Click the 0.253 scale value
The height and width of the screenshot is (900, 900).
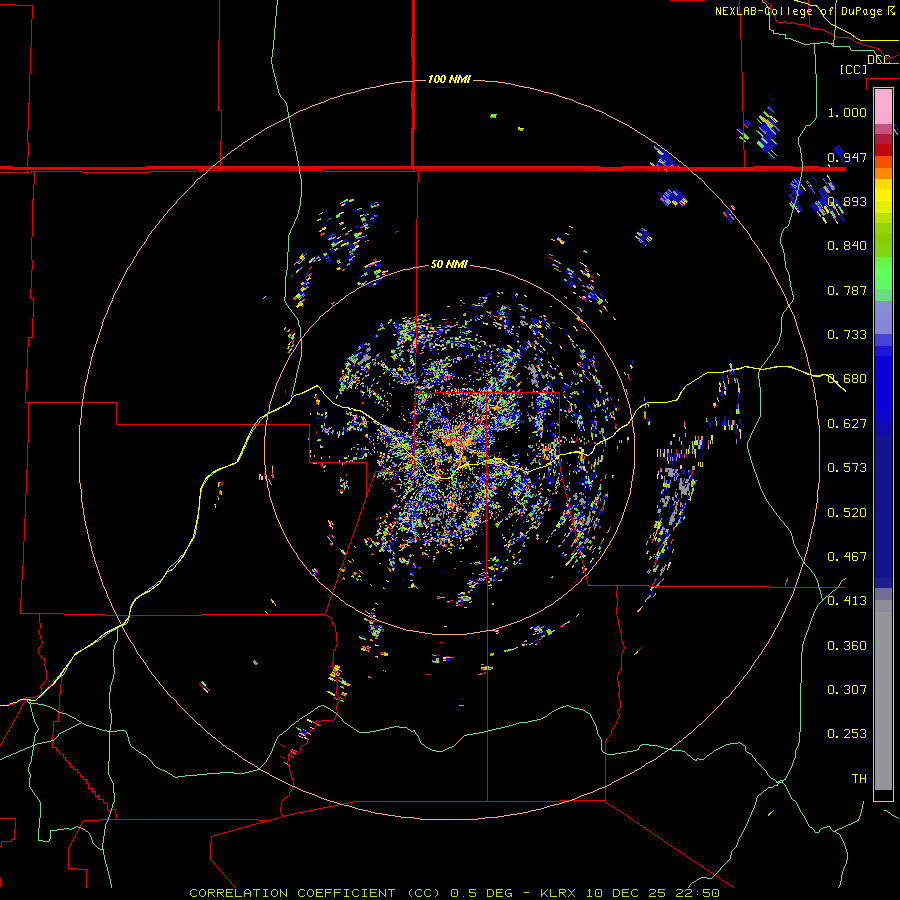(x=847, y=734)
